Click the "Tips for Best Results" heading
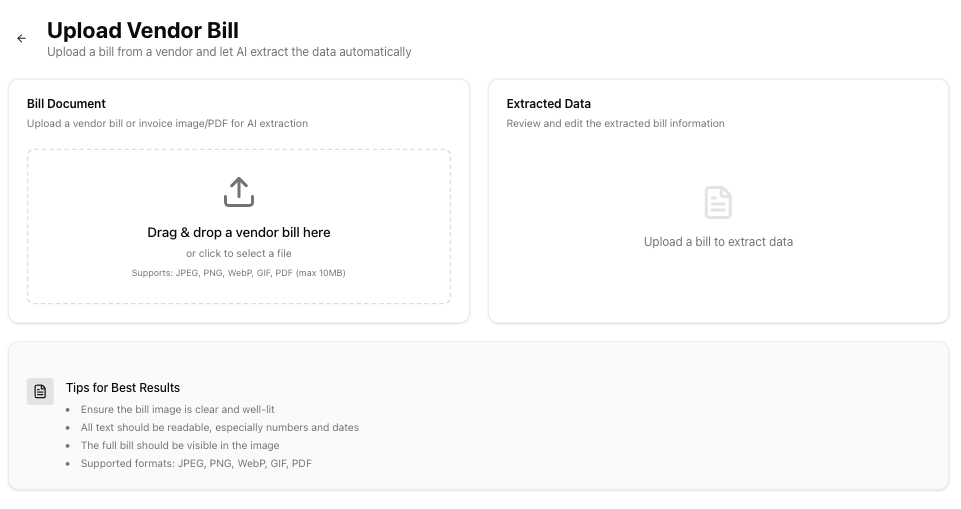This screenshot has height=509, width=961. [123, 388]
